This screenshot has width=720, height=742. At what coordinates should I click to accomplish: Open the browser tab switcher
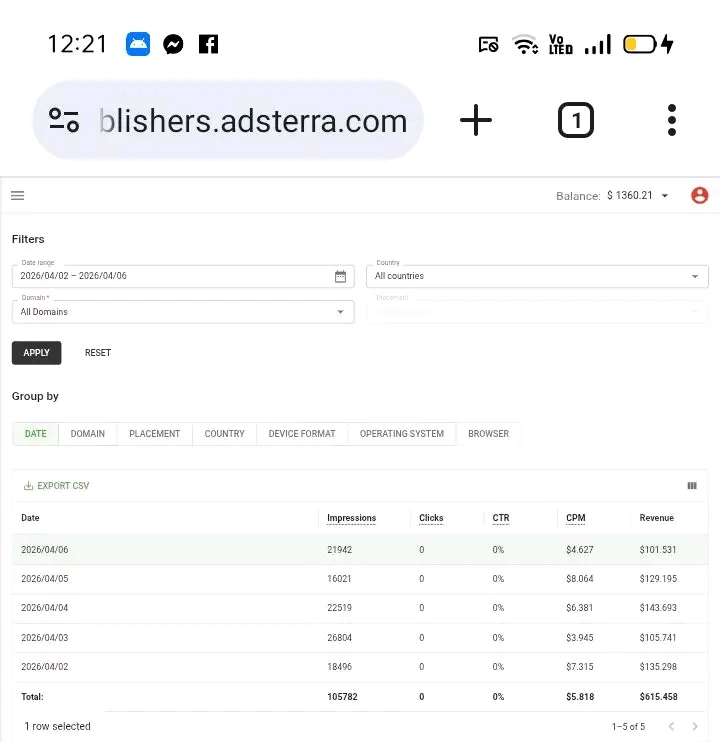click(575, 121)
